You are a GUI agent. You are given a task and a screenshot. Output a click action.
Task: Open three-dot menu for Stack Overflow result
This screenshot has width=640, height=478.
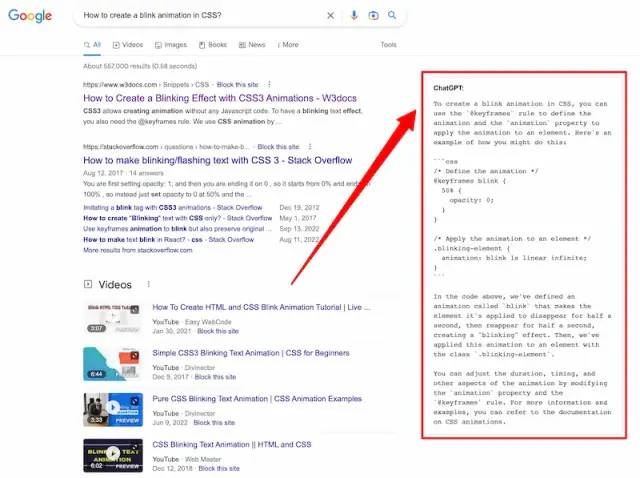(310, 147)
